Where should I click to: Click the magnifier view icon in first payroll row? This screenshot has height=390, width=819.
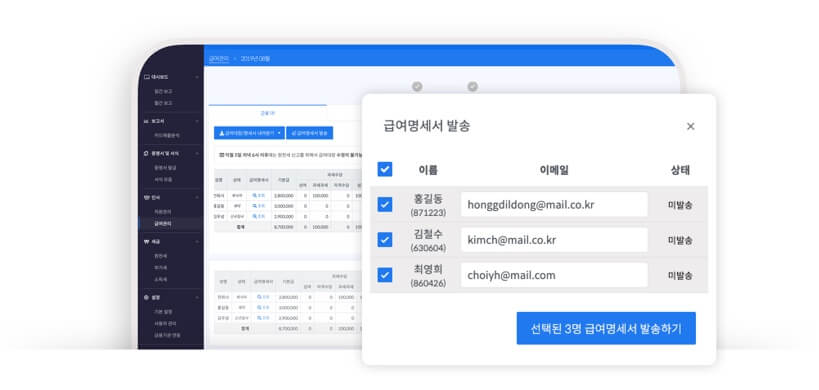click(254, 195)
